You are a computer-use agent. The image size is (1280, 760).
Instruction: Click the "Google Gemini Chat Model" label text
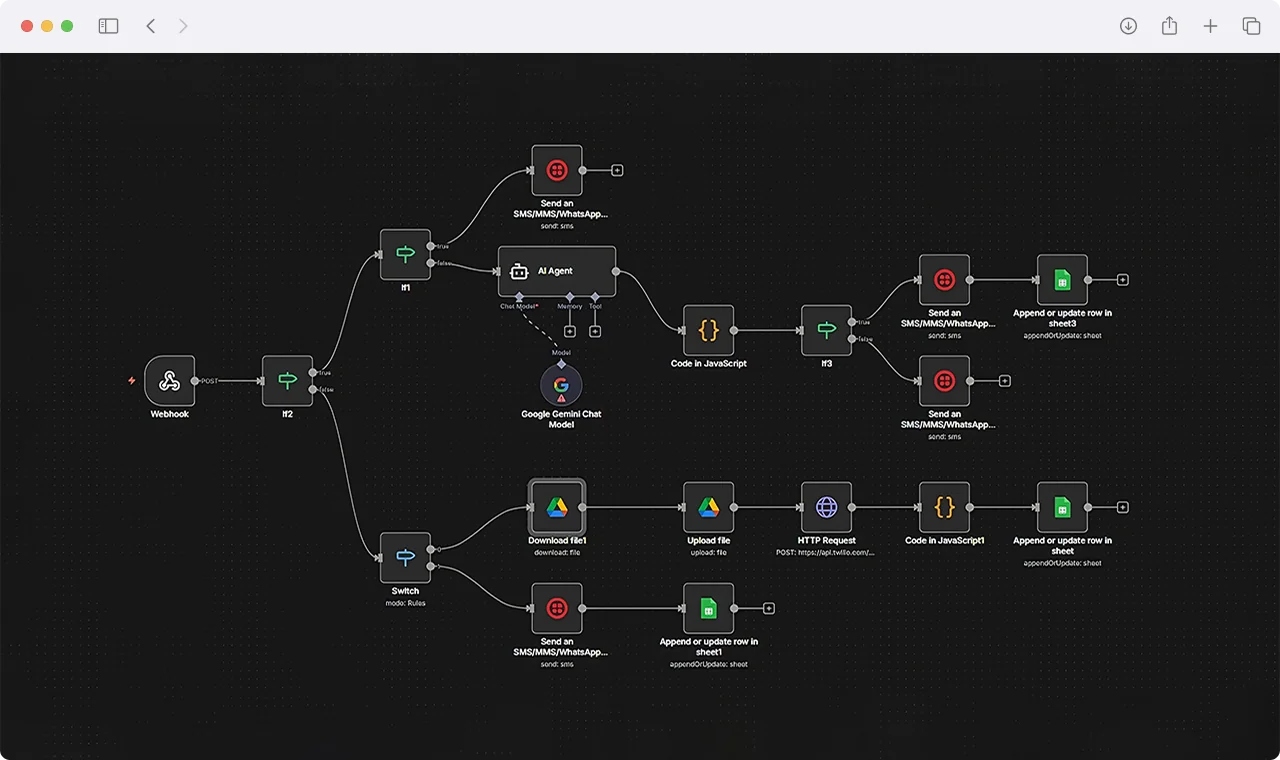point(561,419)
